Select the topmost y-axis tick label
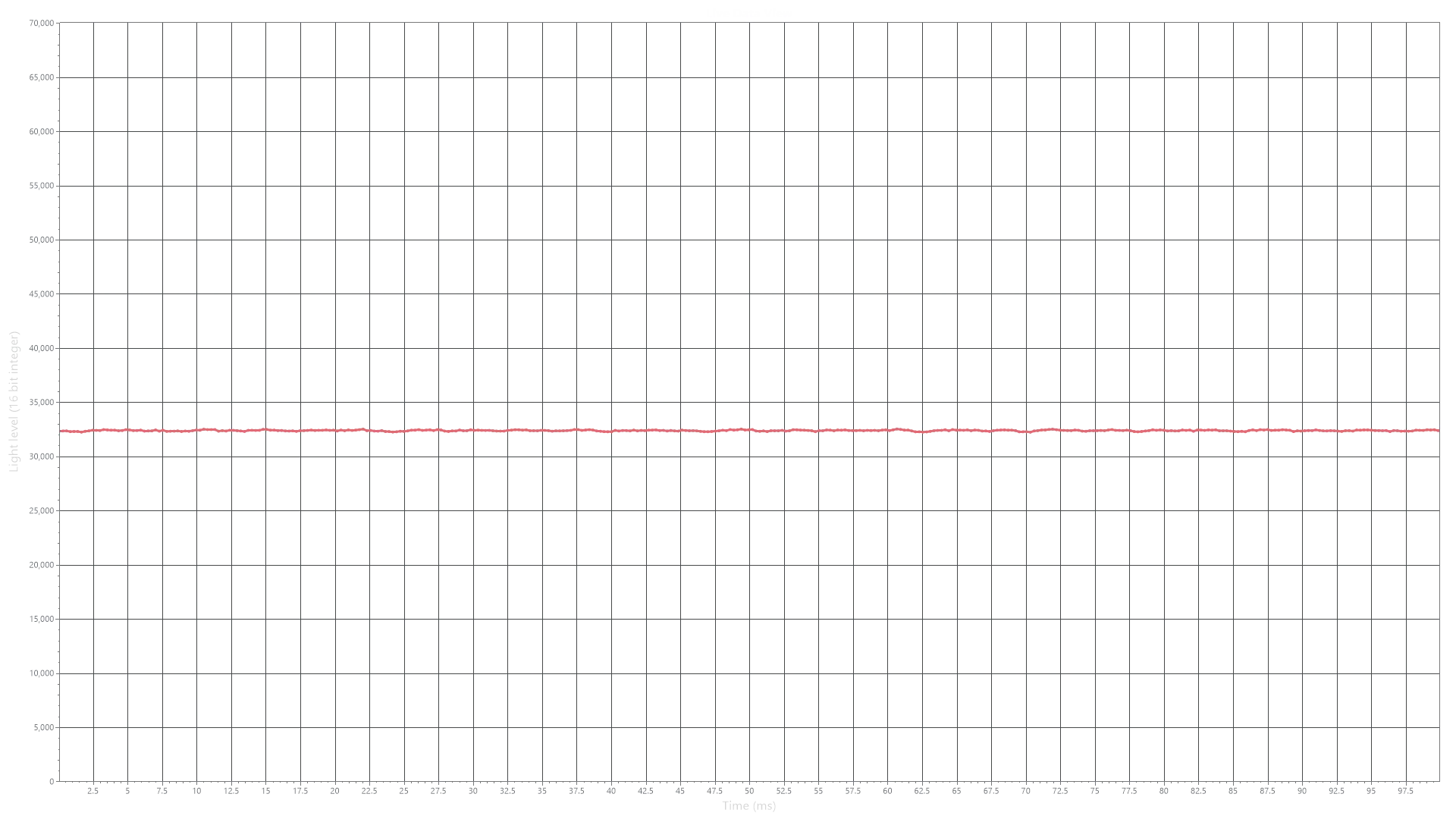Screen dimensions: 1456x819 (41, 25)
